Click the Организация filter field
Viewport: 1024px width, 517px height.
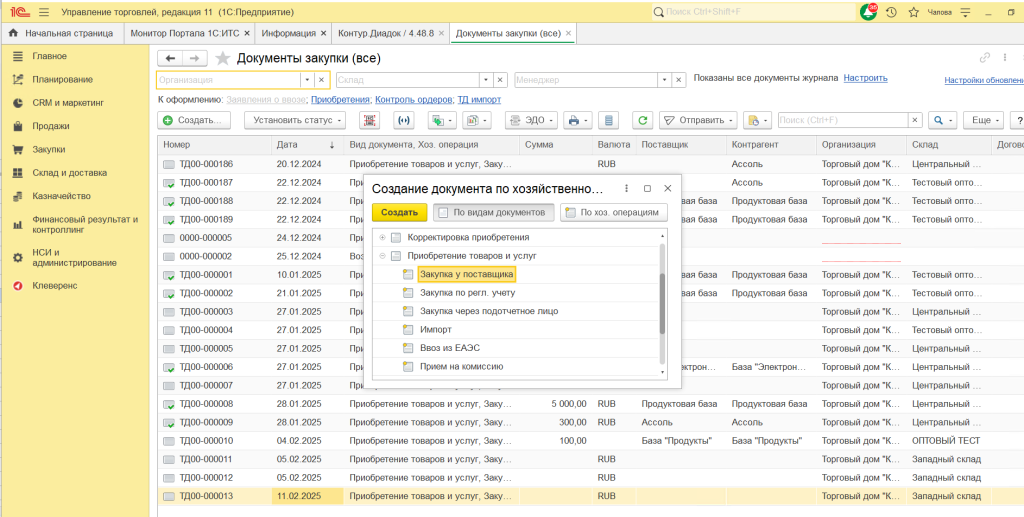pyautogui.click(x=229, y=80)
